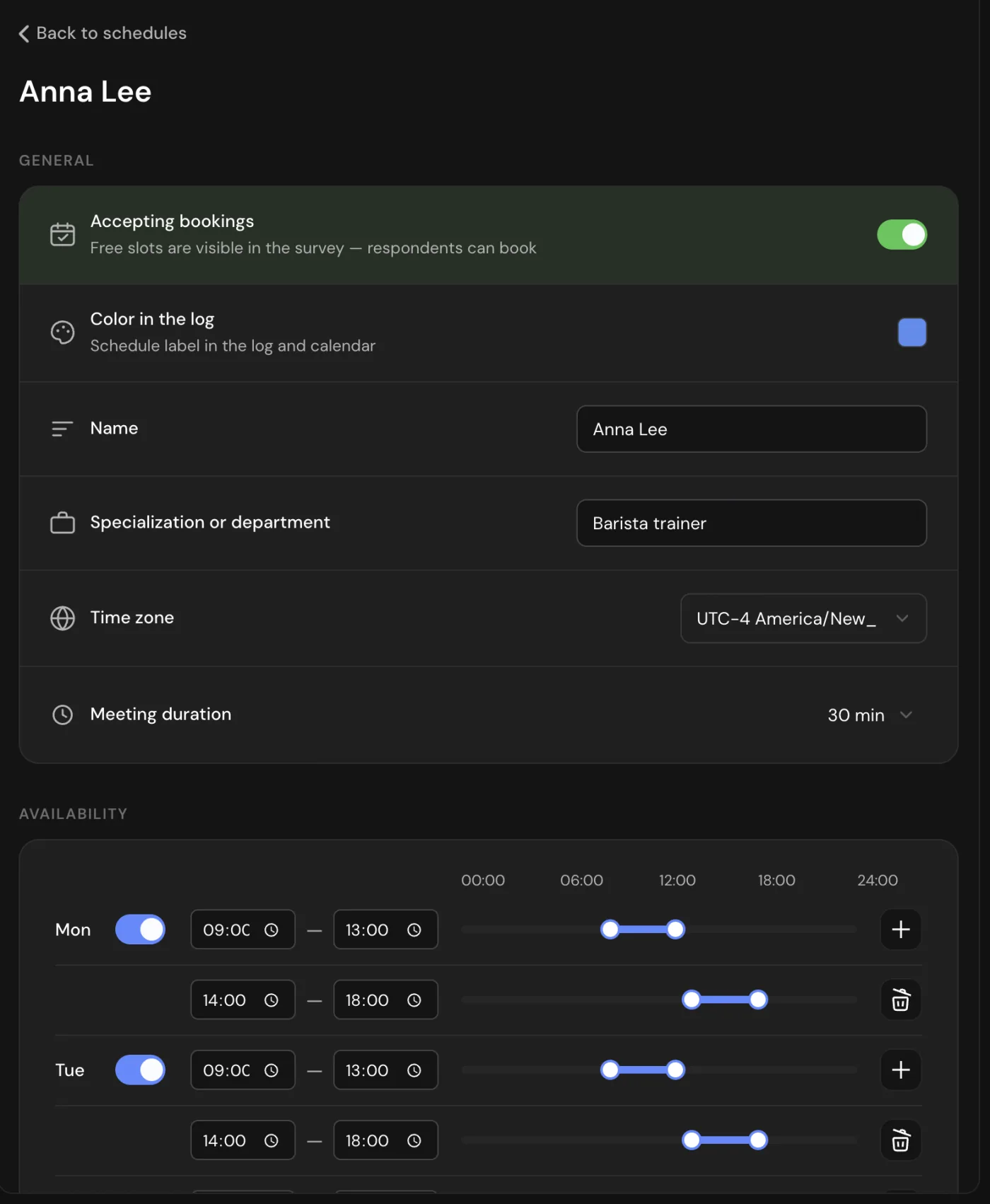Click Monday's 09:00 slider start handle
This screenshot has height=1204, width=990.
point(610,930)
